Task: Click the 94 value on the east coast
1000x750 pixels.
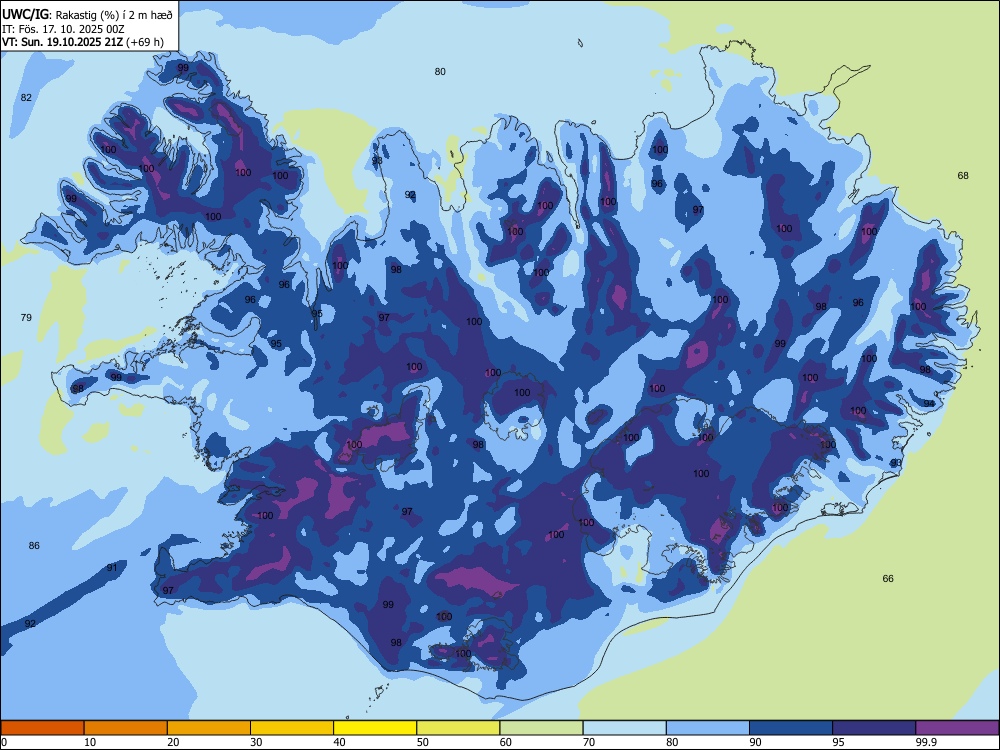Action: click(x=929, y=404)
